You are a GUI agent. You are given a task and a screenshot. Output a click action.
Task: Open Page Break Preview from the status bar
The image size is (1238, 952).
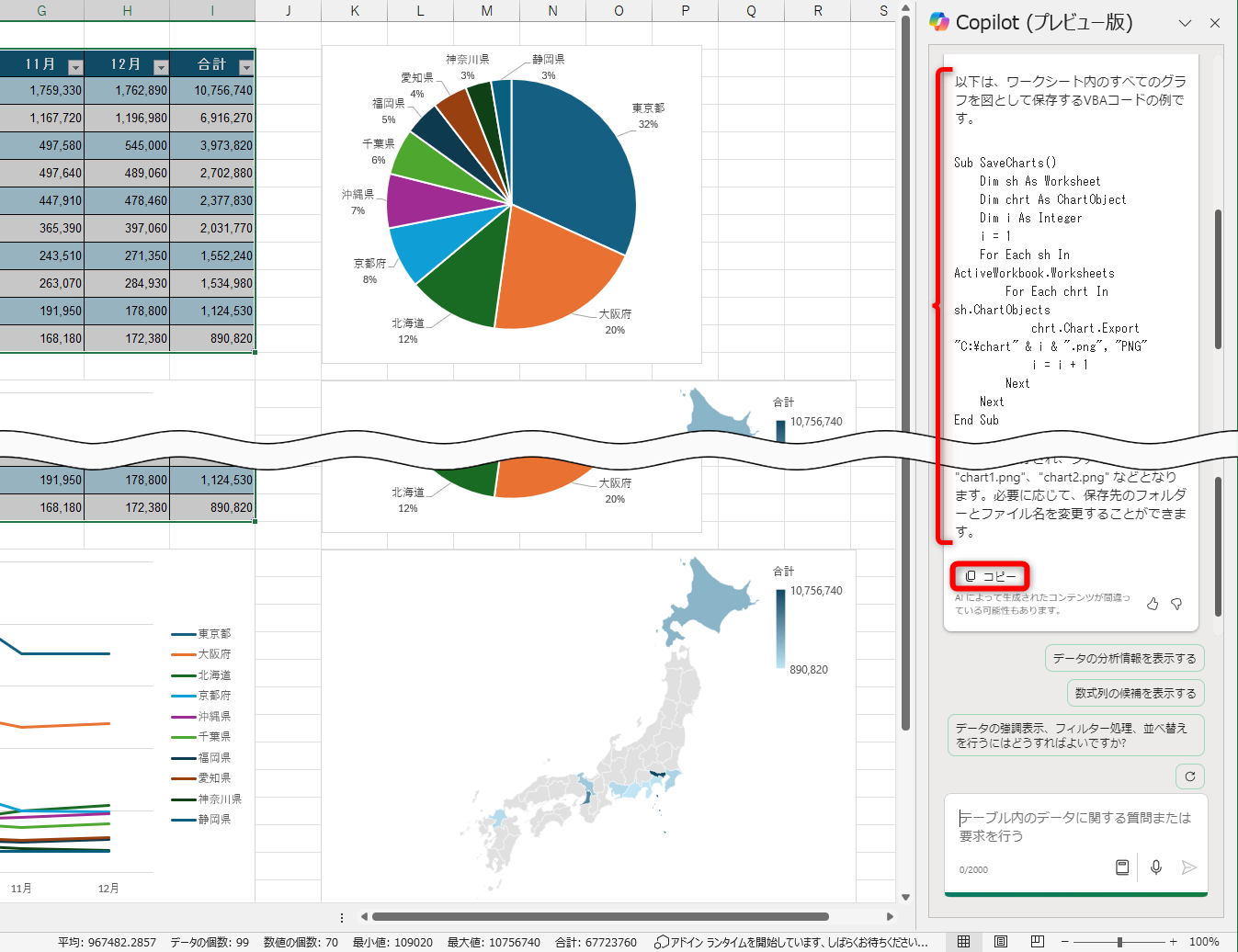pos(1037,941)
